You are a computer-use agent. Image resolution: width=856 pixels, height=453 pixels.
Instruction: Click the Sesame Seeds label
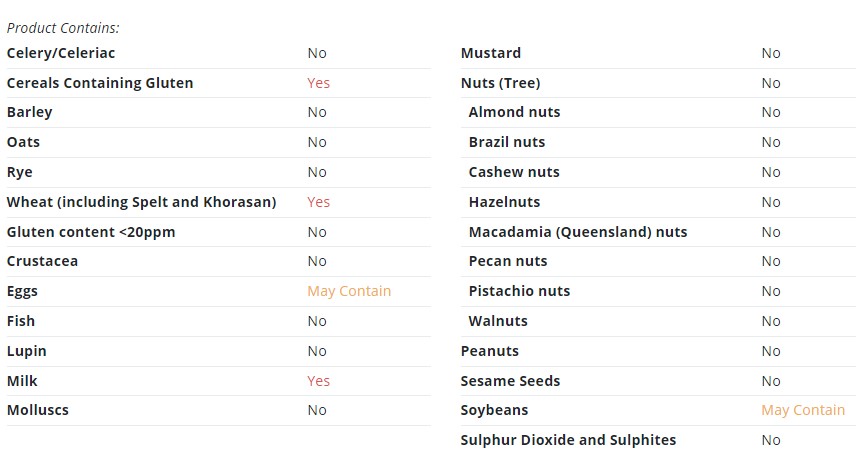coord(510,381)
